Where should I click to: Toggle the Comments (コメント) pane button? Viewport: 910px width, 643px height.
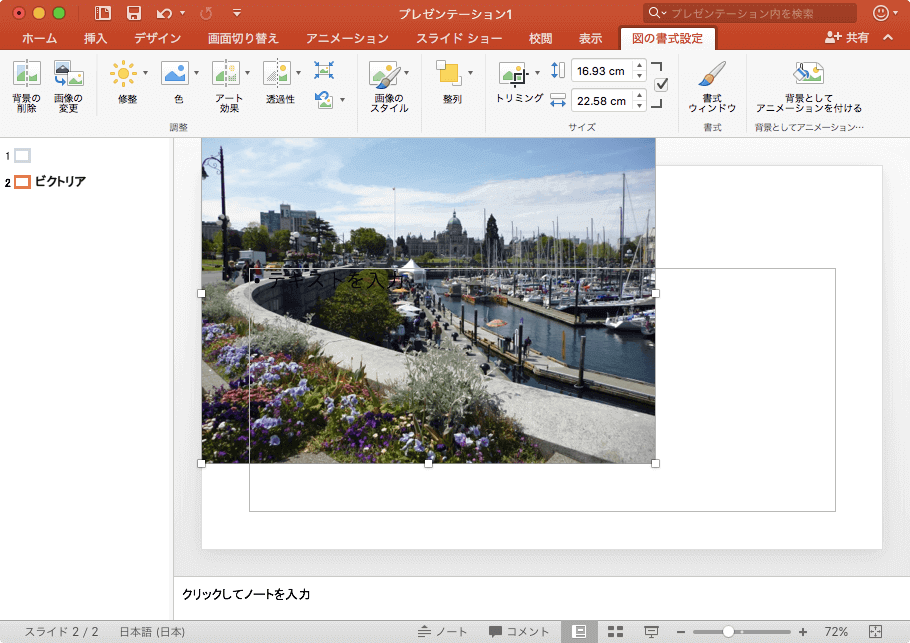click(x=519, y=631)
